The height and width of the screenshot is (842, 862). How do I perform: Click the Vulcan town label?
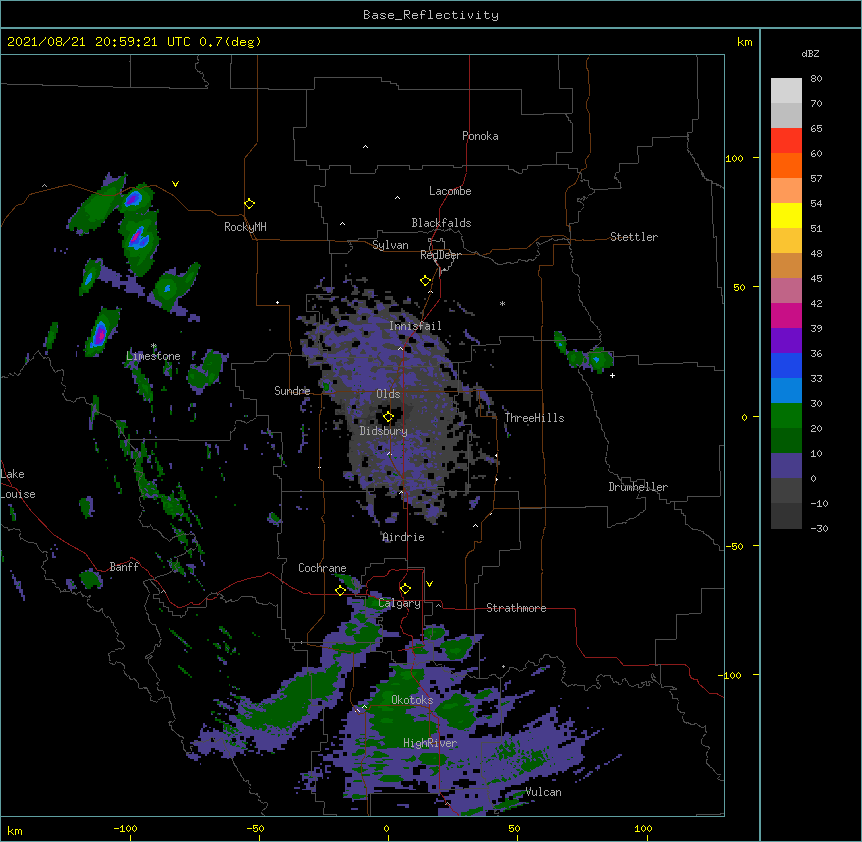[x=543, y=792]
